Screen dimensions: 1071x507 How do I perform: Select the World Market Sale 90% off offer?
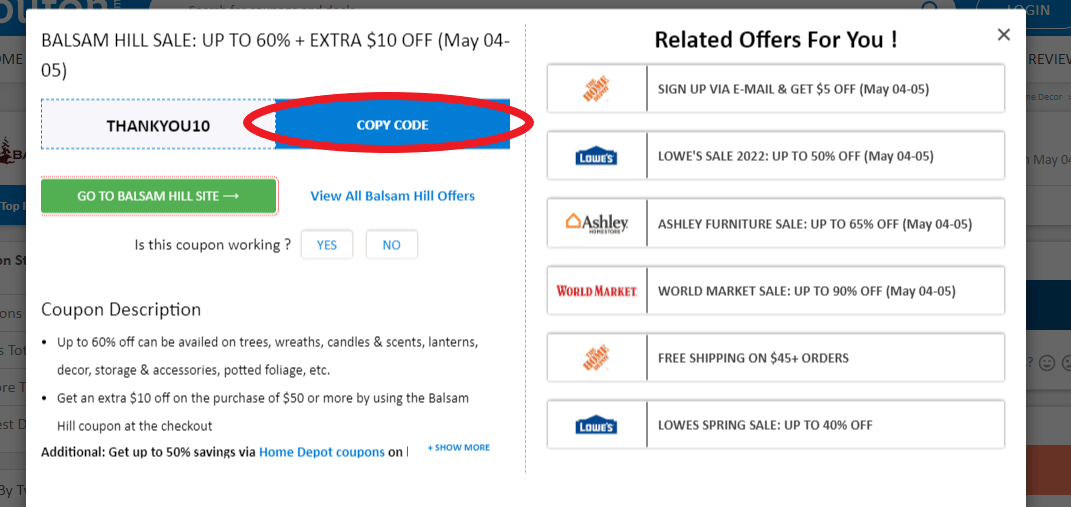[x=806, y=291]
